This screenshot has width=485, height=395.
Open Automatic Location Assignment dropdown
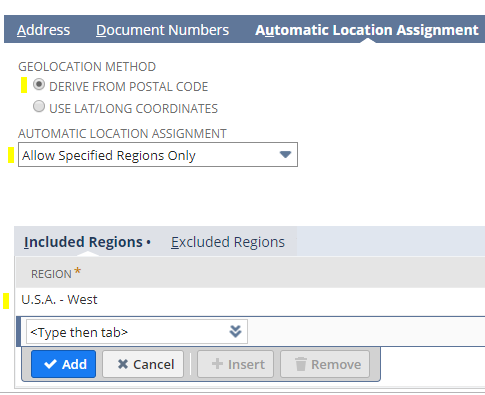(x=158, y=155)
